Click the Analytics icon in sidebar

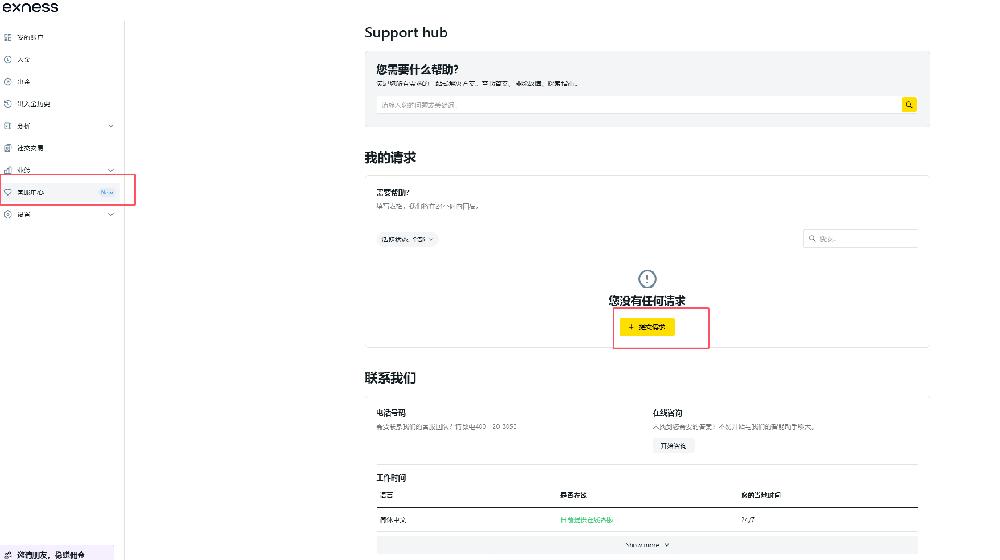[x=8, y=126]
